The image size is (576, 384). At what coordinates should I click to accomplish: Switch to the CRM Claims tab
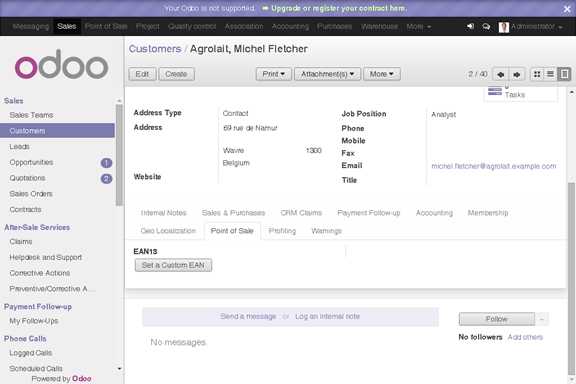coord(301,213)
